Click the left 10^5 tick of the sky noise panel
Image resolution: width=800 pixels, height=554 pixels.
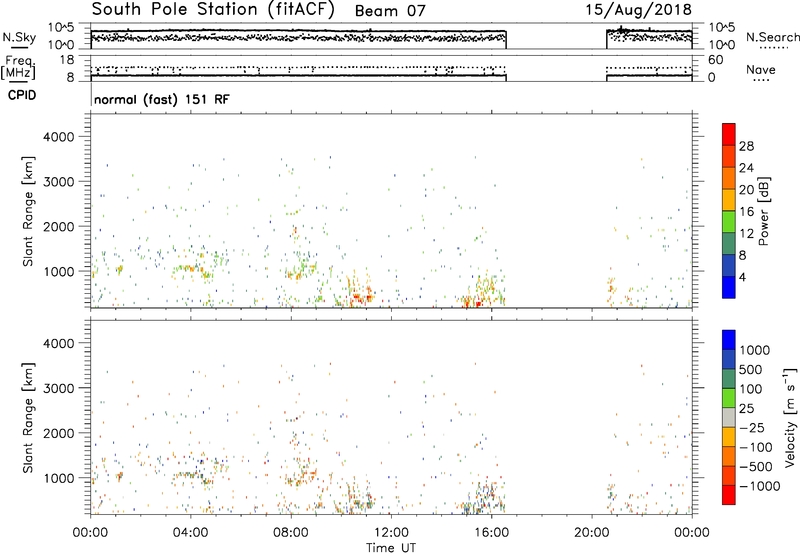coord(62,28)
